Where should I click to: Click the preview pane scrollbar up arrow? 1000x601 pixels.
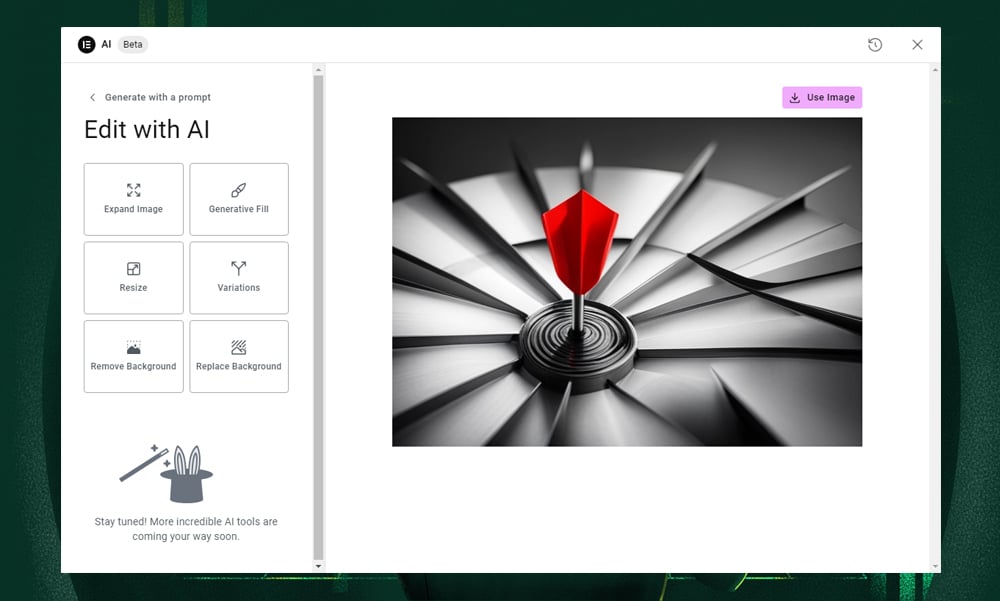[935, 70]
